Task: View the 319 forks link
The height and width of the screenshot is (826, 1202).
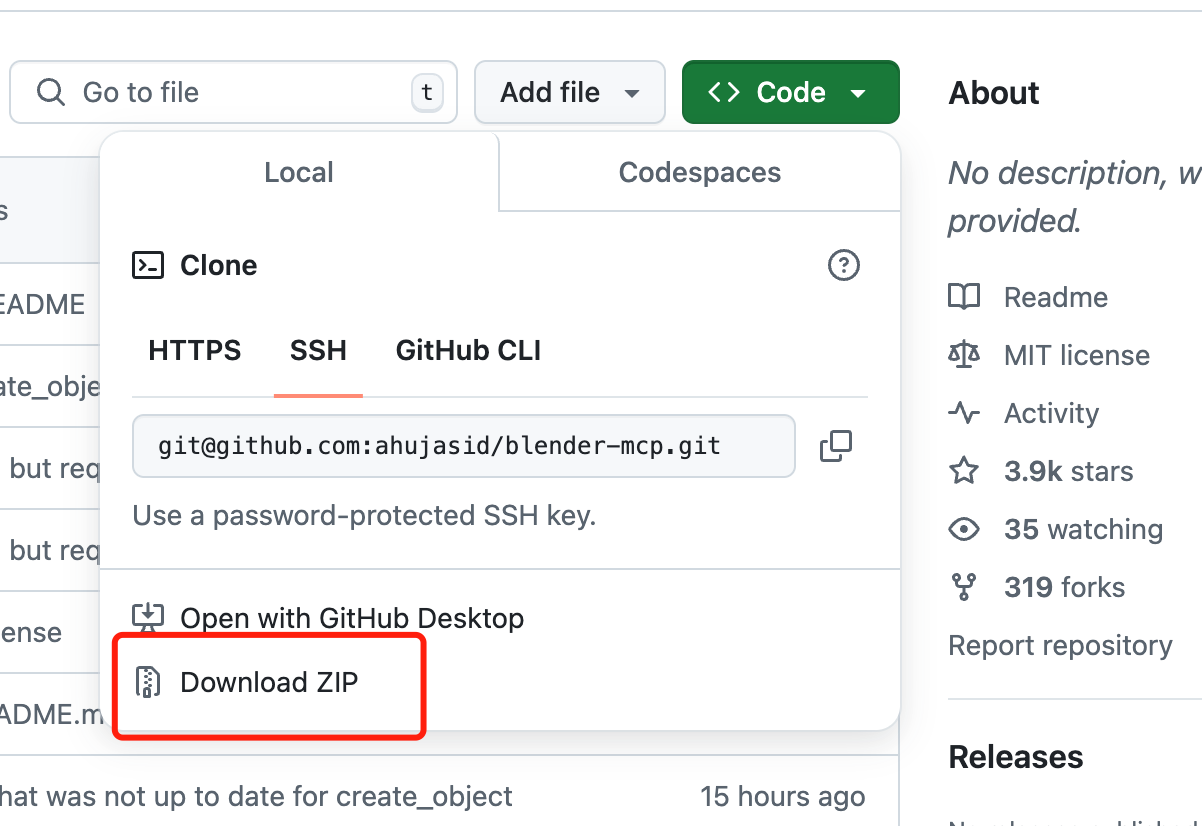Action: (x=1065, y=587)
